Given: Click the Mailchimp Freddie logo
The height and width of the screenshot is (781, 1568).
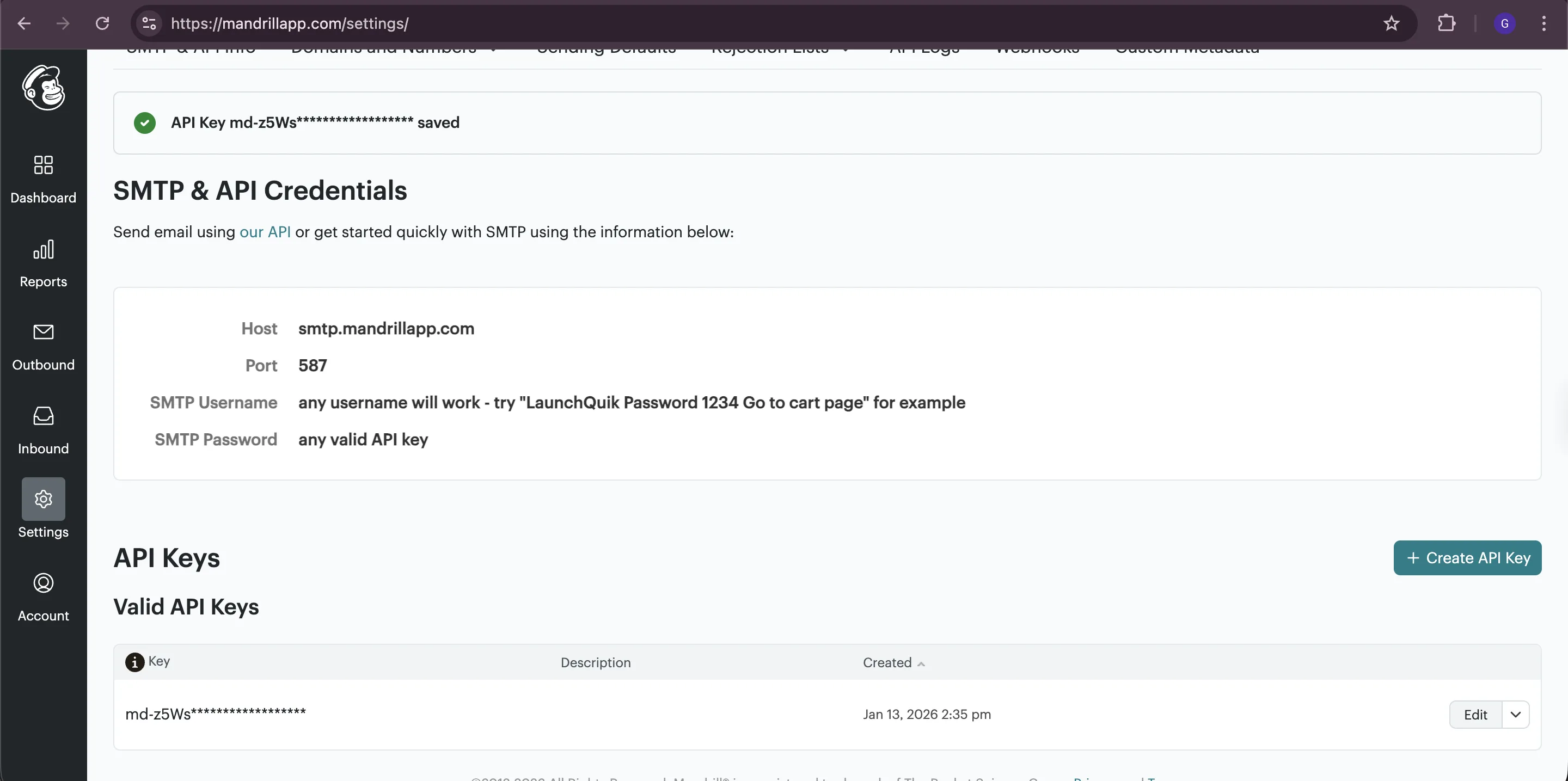Looking at the screenshot, I should (x=43, y=88).
